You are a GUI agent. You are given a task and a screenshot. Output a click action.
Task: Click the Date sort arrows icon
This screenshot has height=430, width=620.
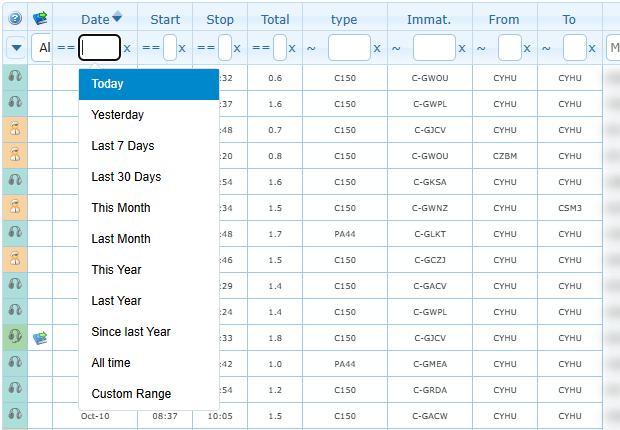[x=117, y=17]
